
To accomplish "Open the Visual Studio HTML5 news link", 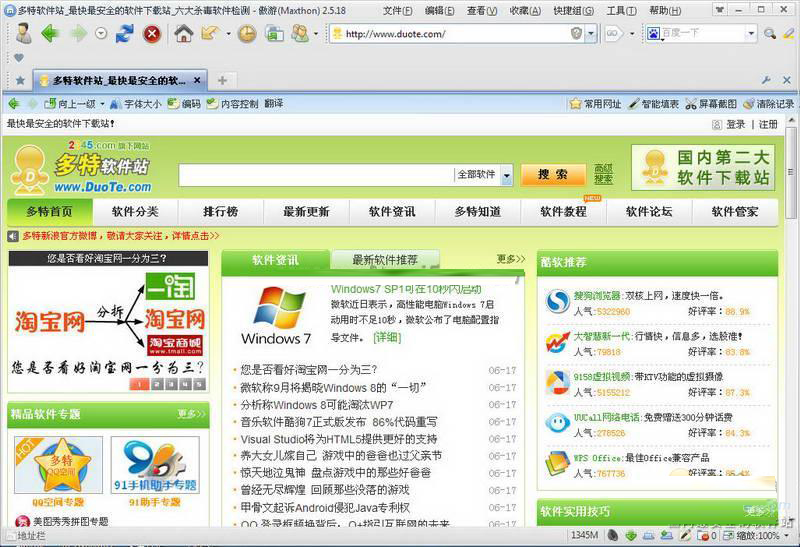I will click(339, 439).
